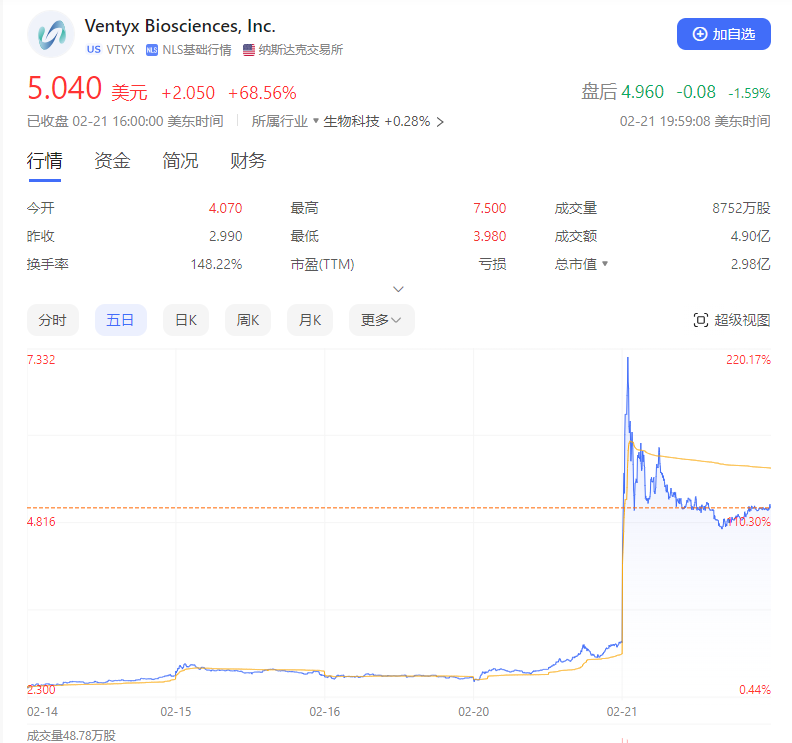Click the 最高 value 7.500
The image size is (792, 743).
coord(489,208)
